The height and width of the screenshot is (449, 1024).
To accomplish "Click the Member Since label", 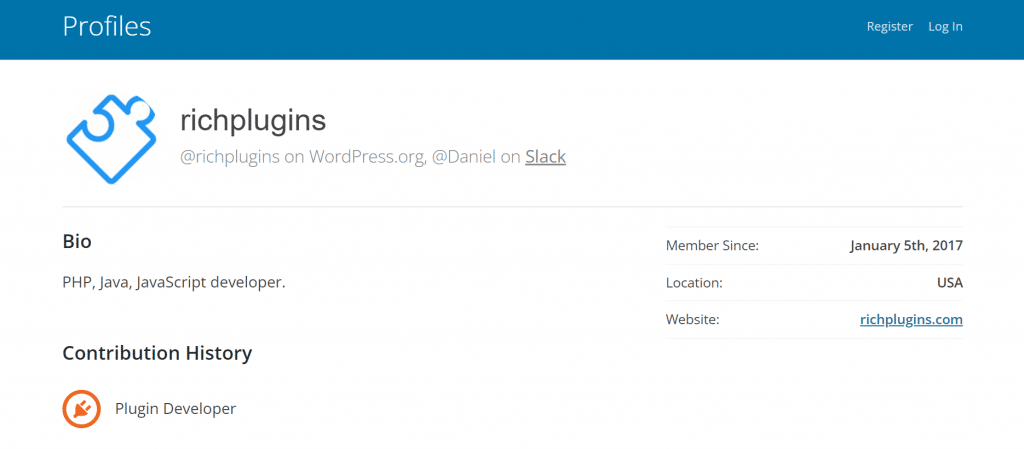I will click(712, 245).
